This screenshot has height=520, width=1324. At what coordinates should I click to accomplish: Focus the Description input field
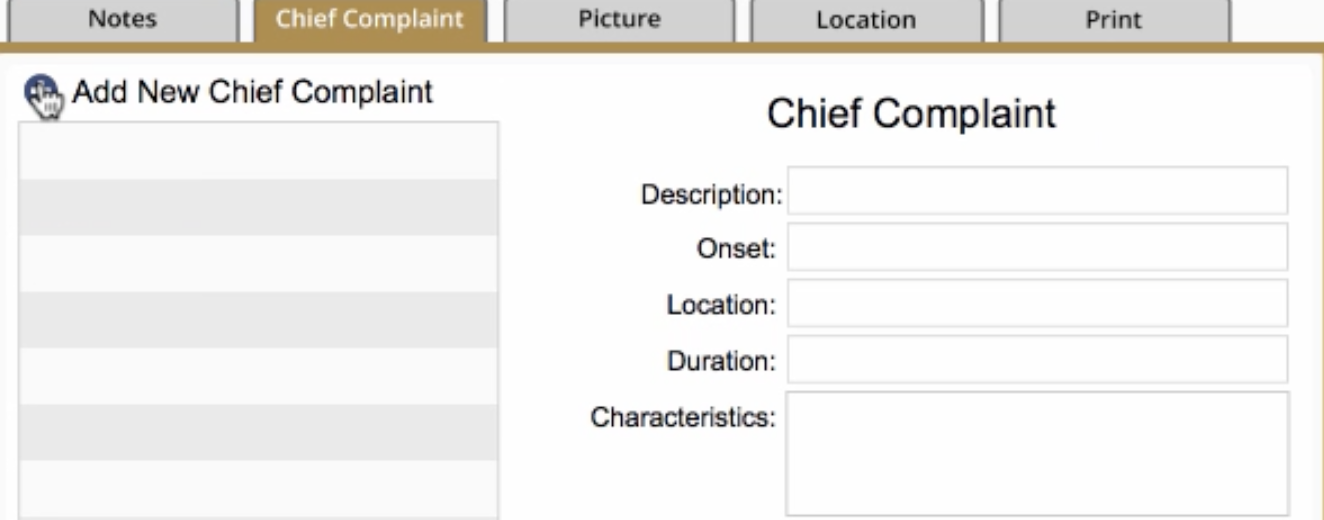click(x=1037, y=191)
